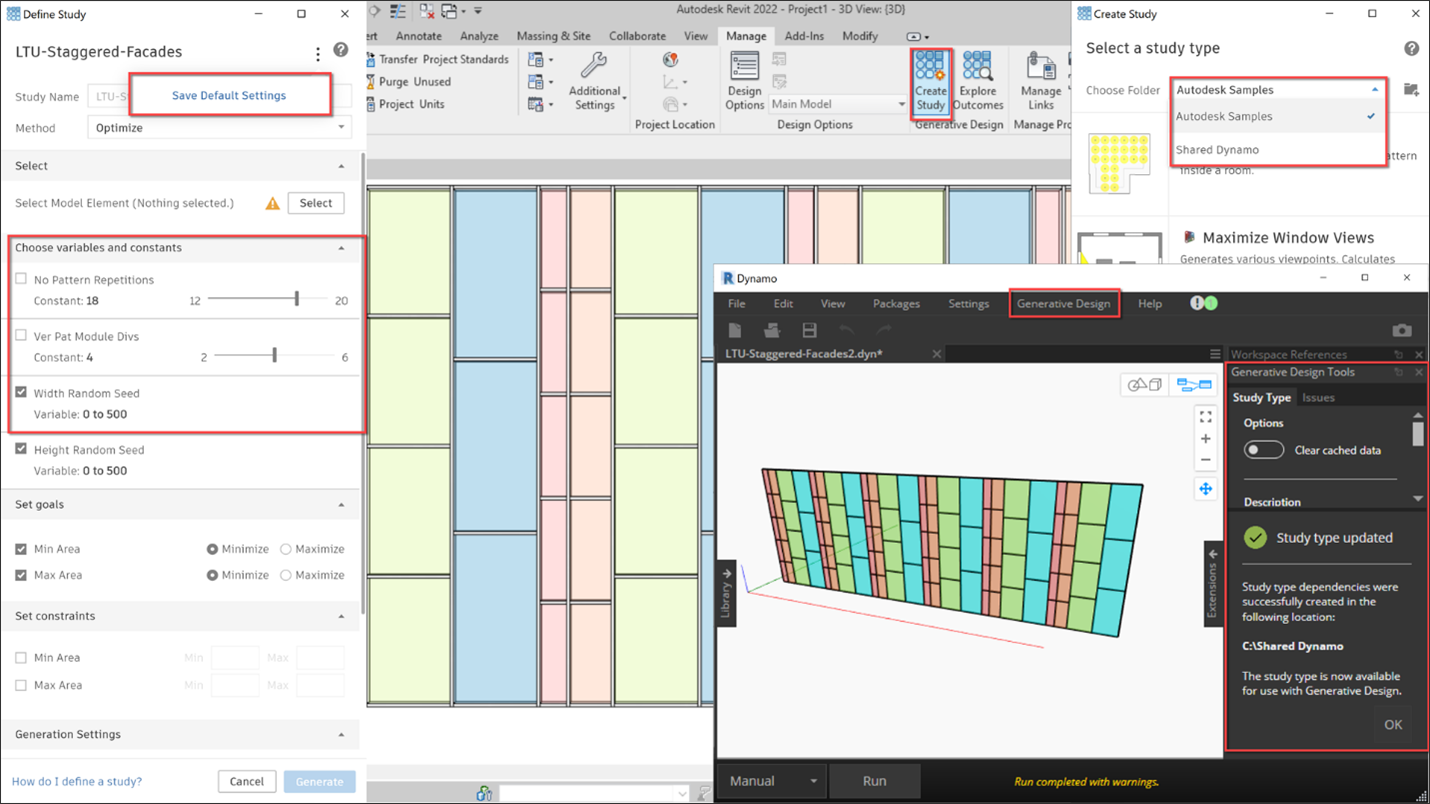The height and width of the screenshot is (804, 1430).
Task: Switch to Revit Add-Ins tab
Action: click(x=804, y=36)
